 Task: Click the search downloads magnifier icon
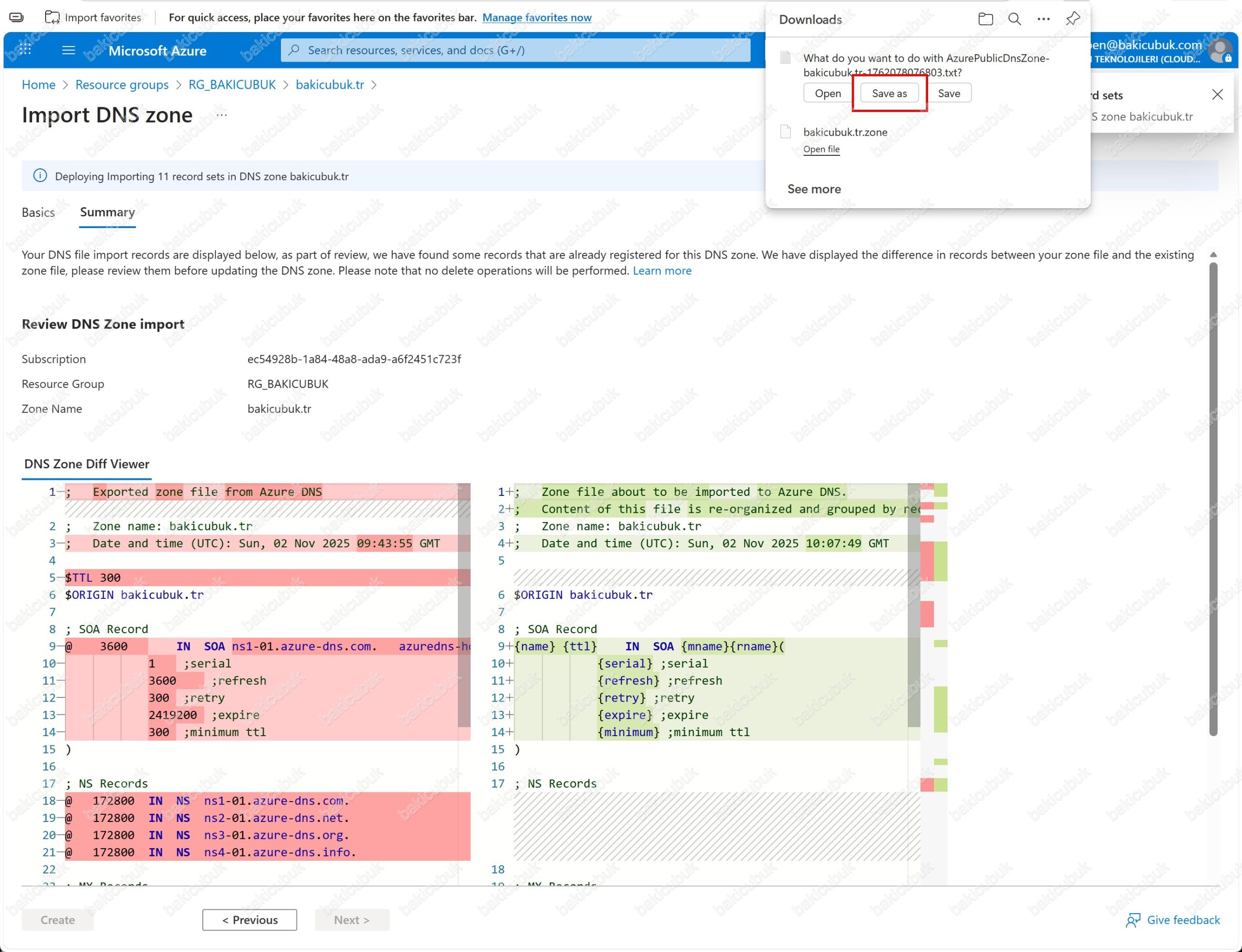point(1014,19)
